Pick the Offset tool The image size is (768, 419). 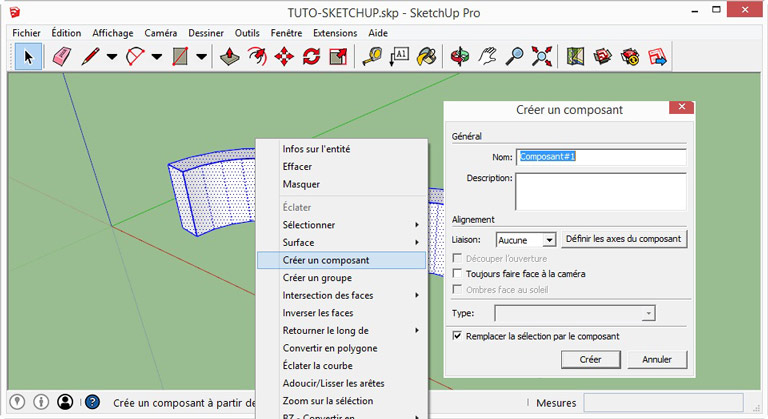257,56
